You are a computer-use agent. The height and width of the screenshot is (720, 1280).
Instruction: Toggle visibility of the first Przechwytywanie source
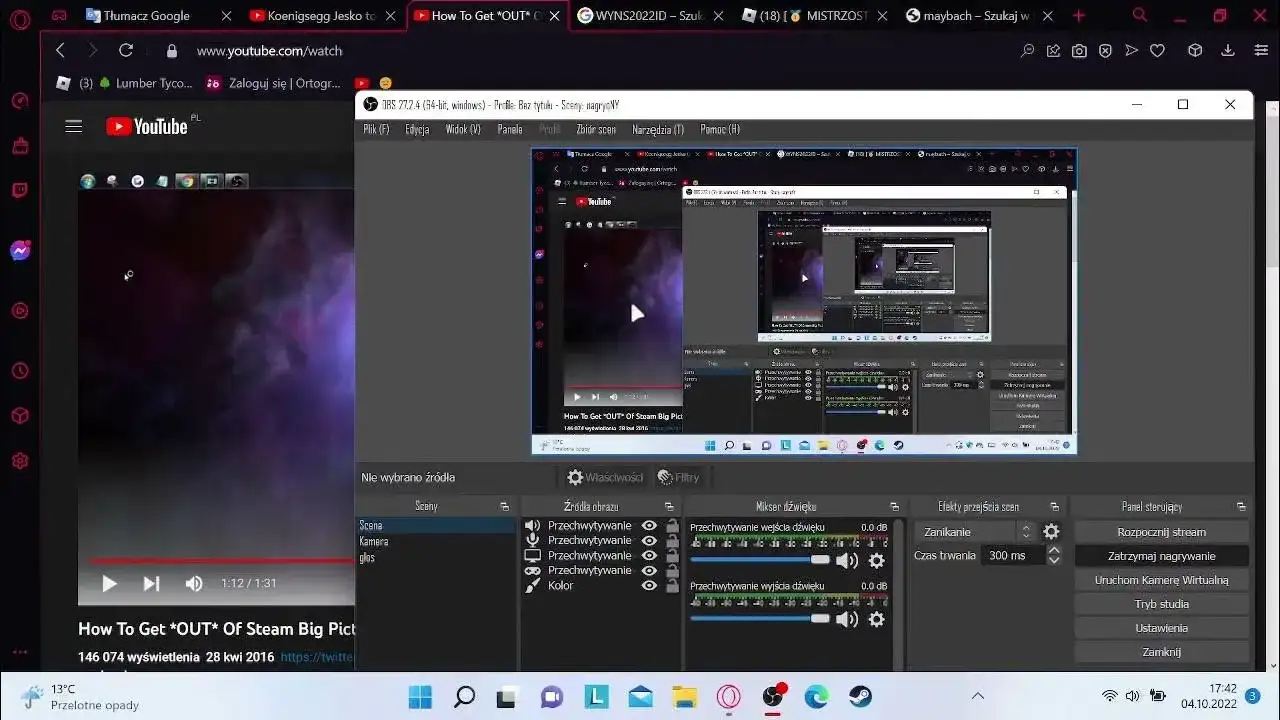pyautogui.click(x=649, y=525)
